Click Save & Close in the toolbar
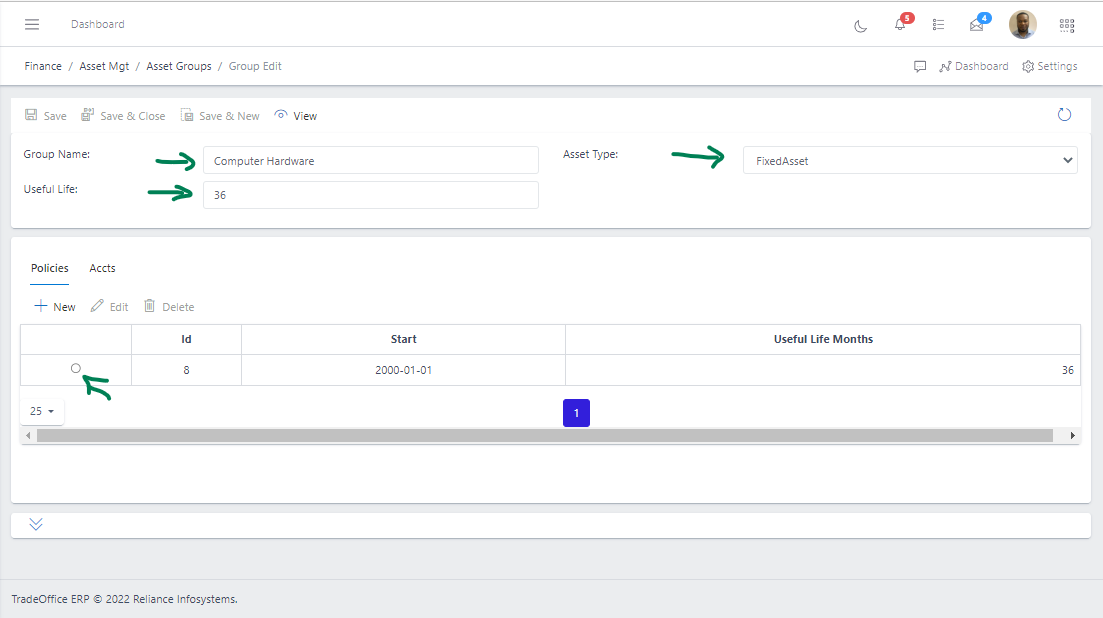Viewport: 1103px width, 618px height. click(123, 115)
